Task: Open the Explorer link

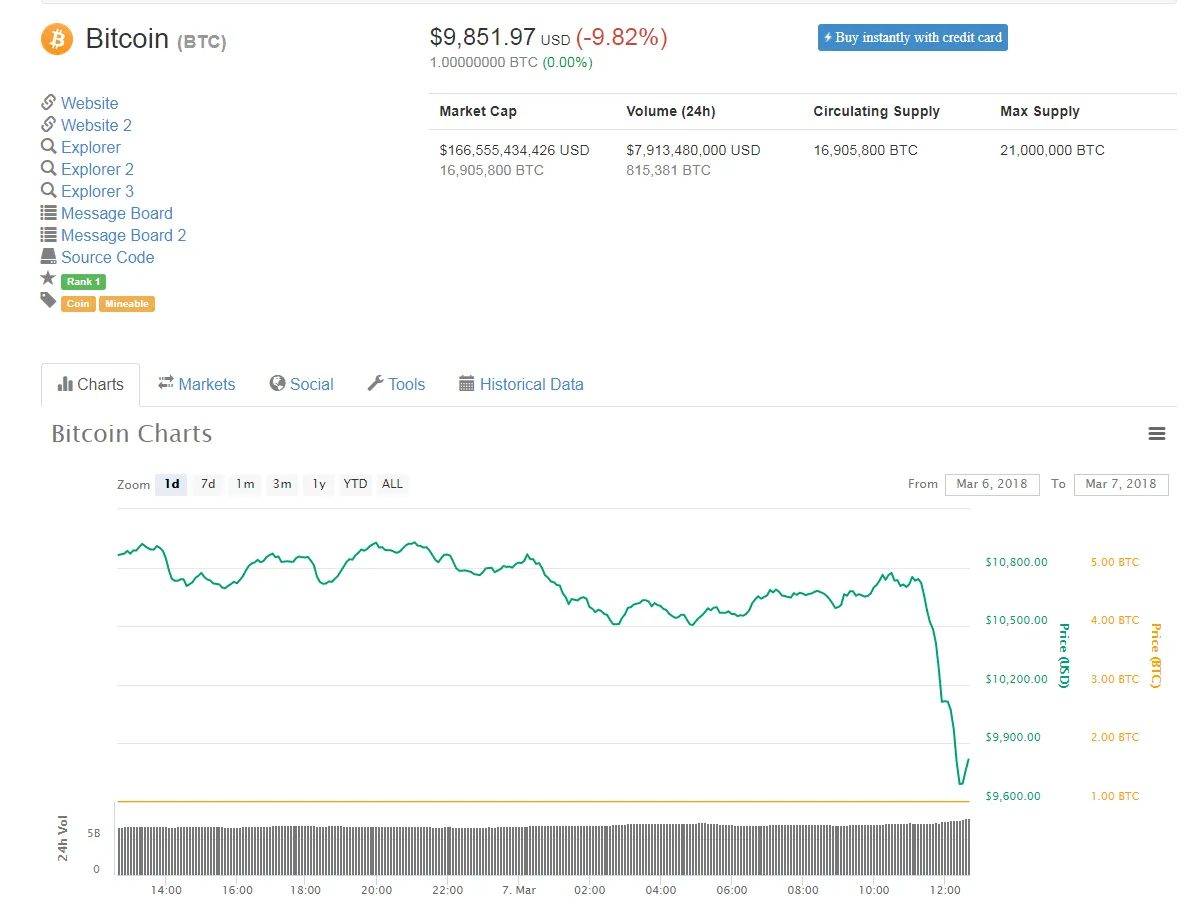Action: 91,147
